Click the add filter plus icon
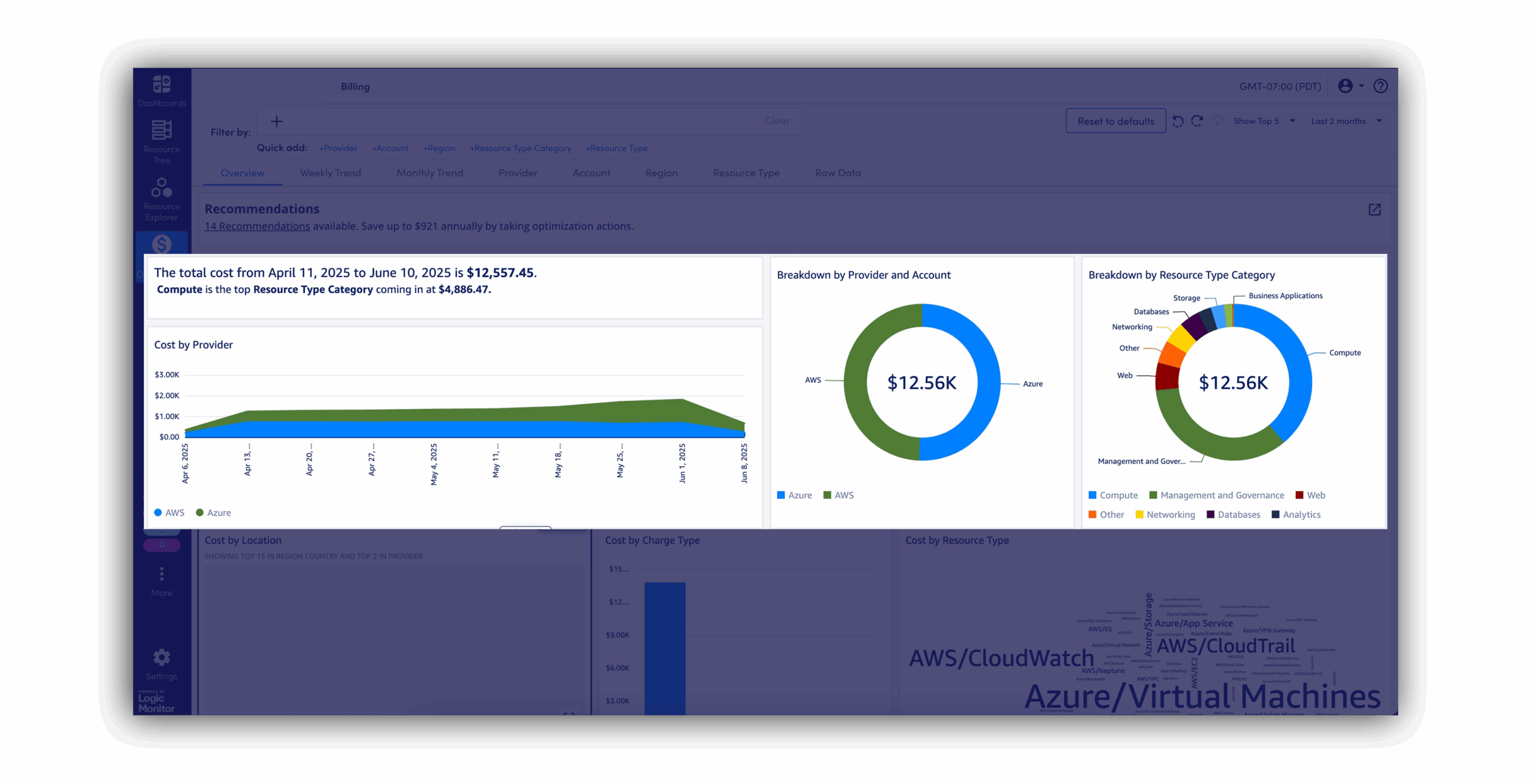The image size is (1533, 784). [276, 121]
